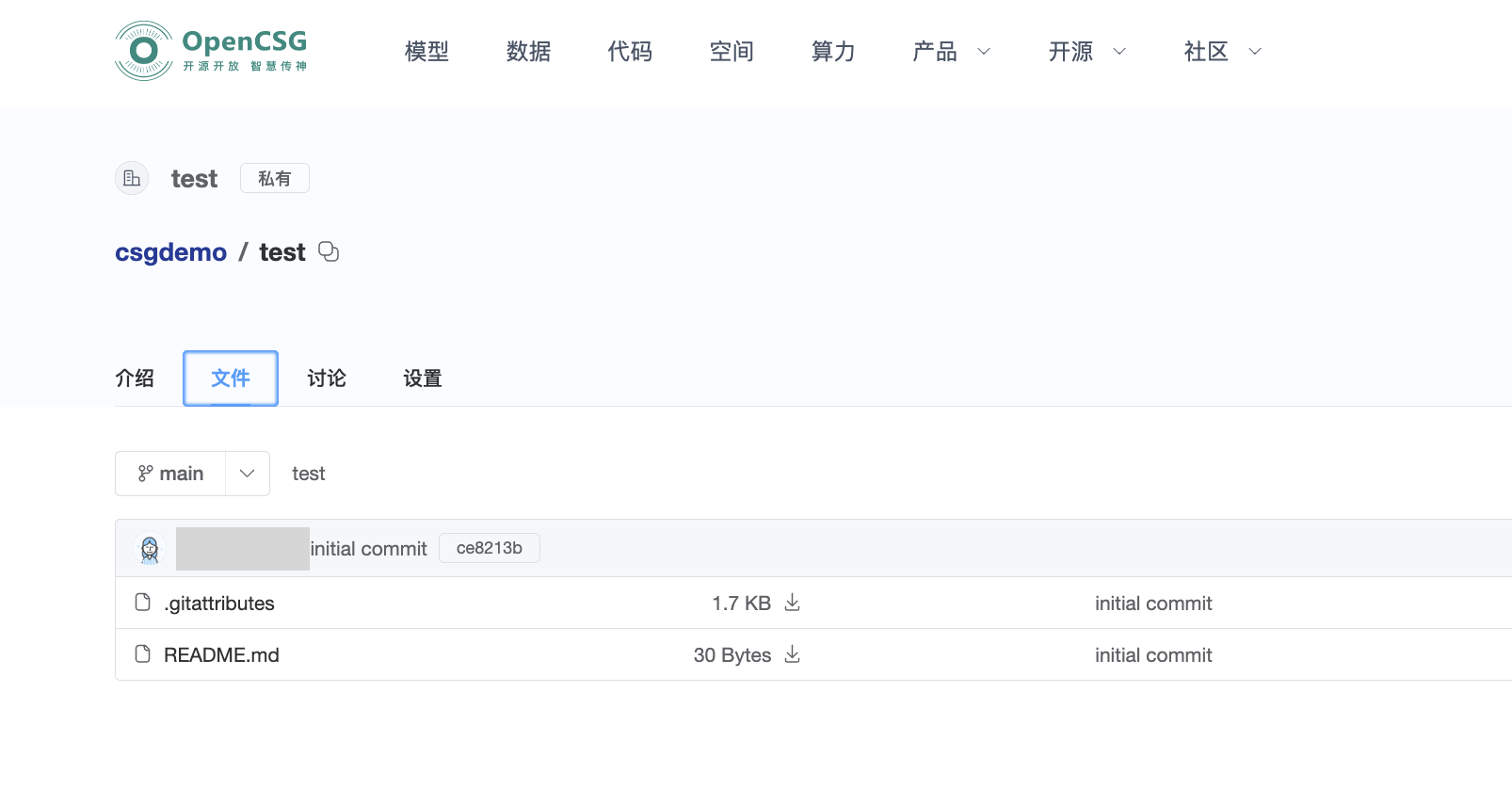Click the commit hash ce8213b
1512x789 pixels.
click(x=489, y=548)
